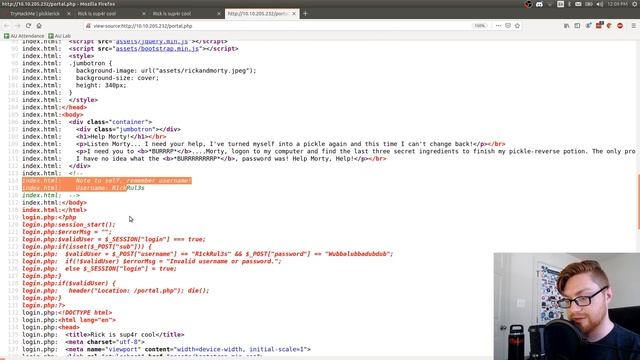Click the session_start(); line
Screen dimensions: 640x360
pyautogui.click(x=69, y=224)
